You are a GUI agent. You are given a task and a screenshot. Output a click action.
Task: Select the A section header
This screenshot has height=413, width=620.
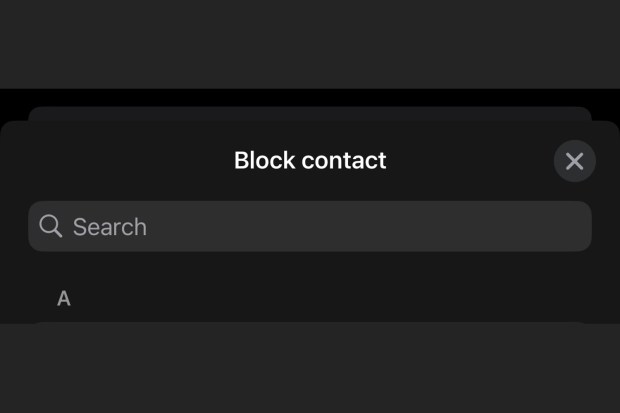point(64,298)
